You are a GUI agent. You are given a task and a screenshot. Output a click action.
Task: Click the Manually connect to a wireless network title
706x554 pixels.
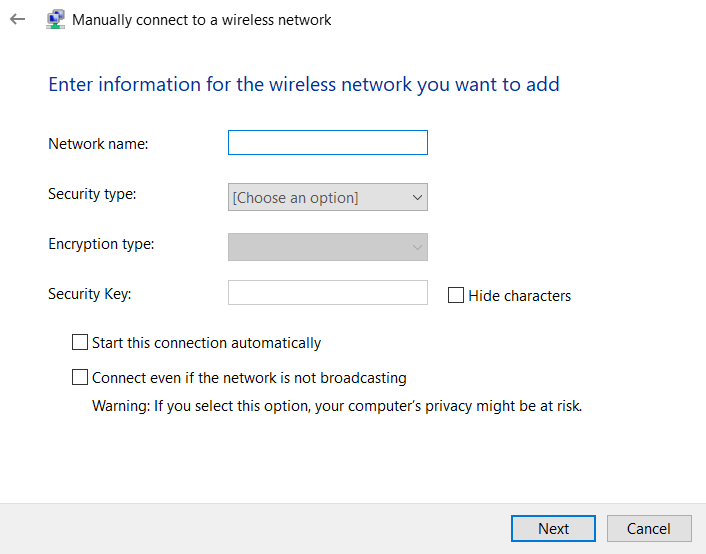pyautogui.click(x=202, y=20)
